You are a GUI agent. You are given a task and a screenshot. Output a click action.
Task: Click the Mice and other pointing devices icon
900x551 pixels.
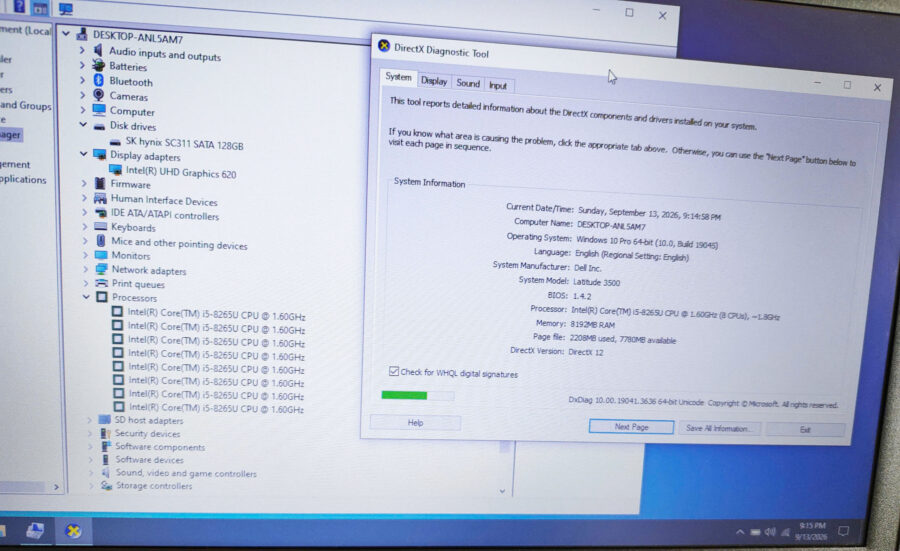(101, 240)
